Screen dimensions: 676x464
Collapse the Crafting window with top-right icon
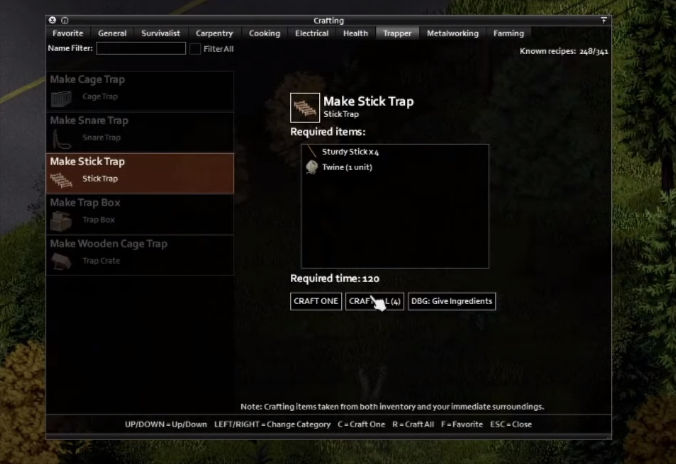[x=604, y=20]
